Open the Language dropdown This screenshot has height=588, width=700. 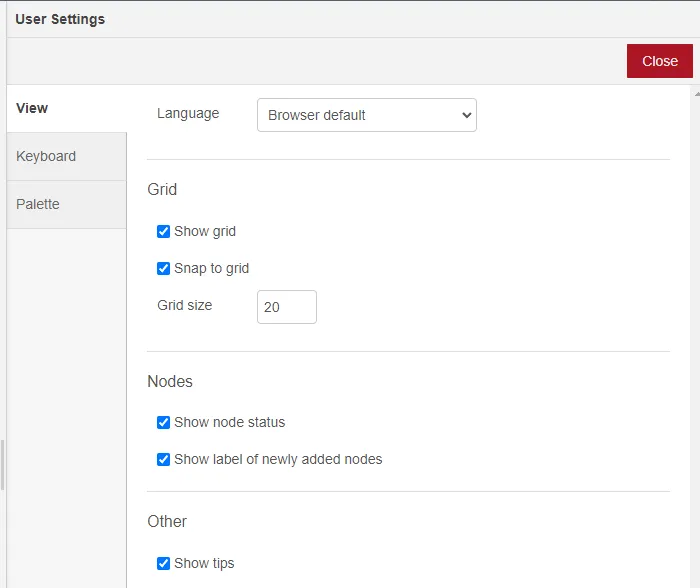pyautogui.click(x=367, y=115)
